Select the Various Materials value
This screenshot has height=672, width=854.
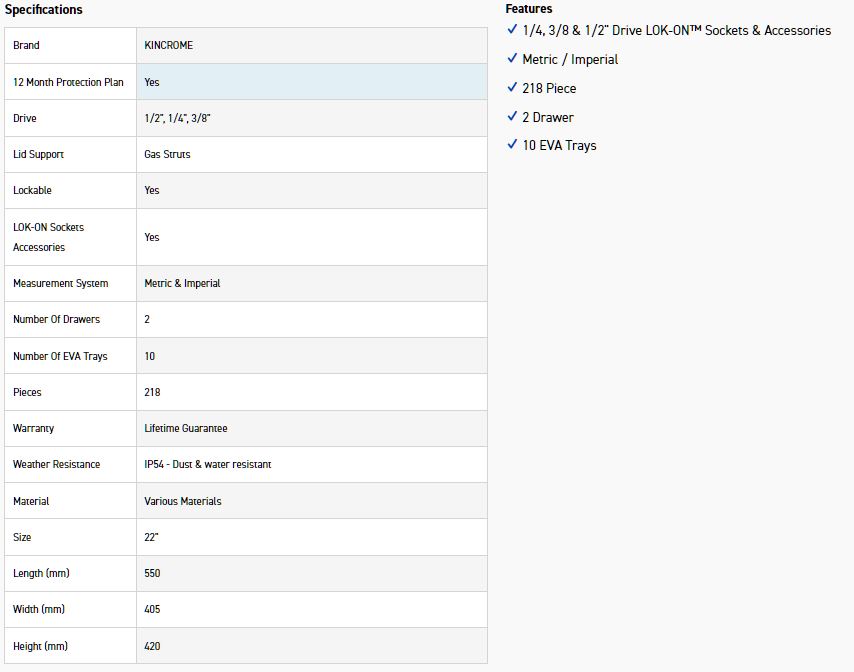pyautogui.click(x=183, y=501)
